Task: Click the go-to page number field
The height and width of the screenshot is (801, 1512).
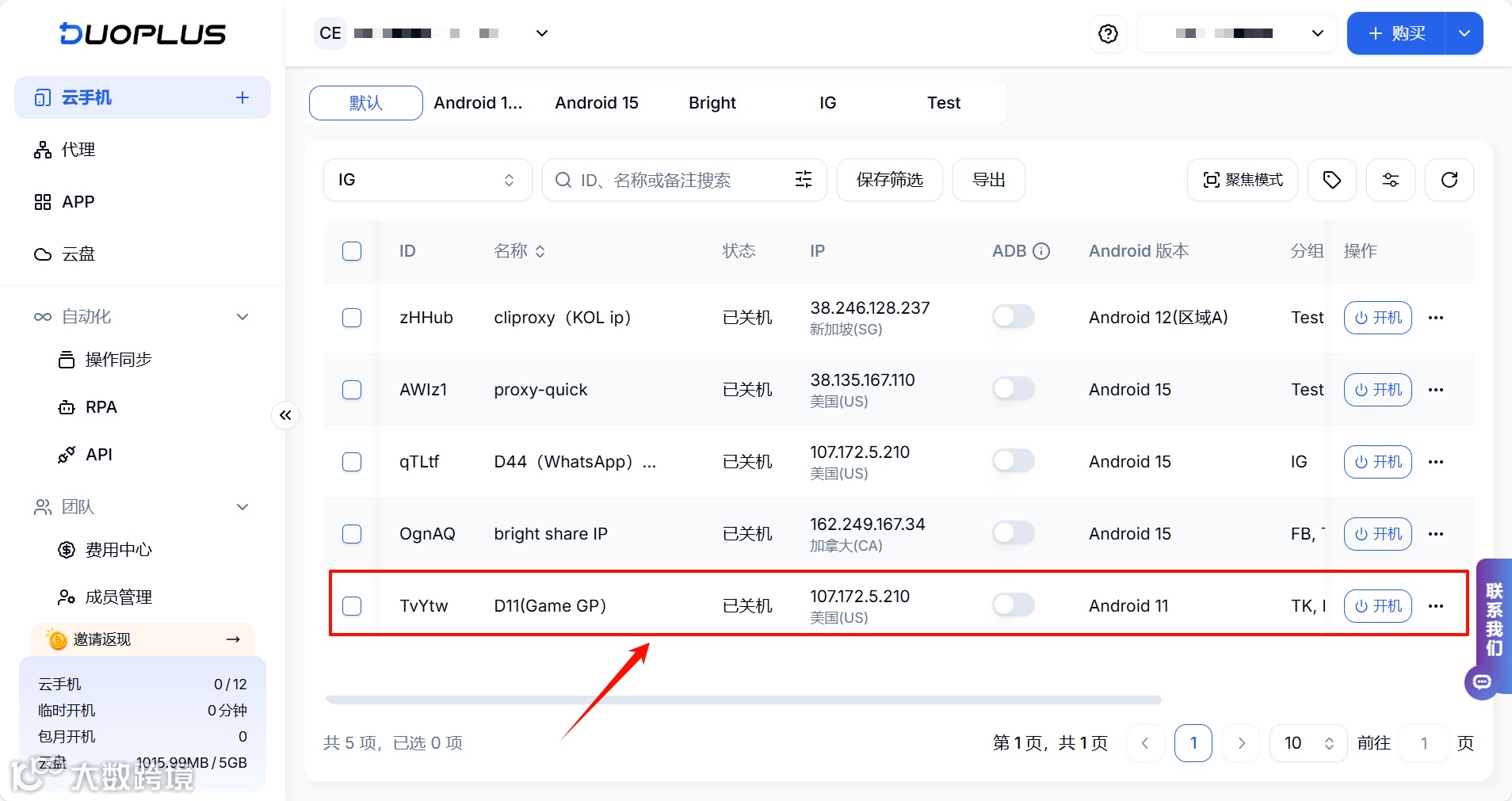Action: click(x=1424, y=743)
